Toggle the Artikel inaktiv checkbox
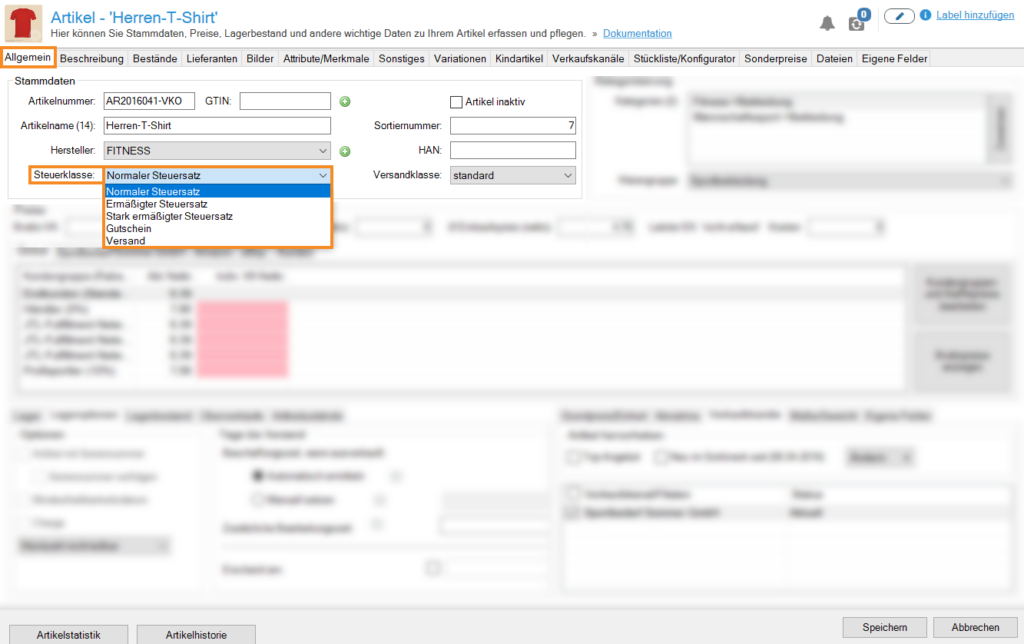1024x644 pixels. [457, 101]
